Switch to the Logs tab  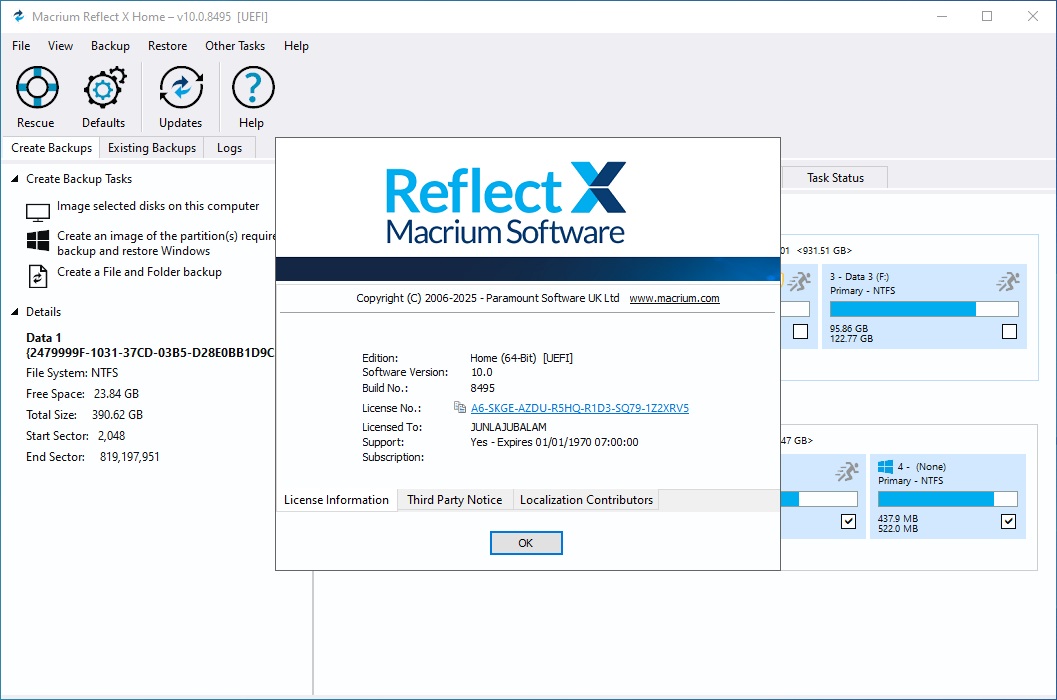(x=229, y=148)
